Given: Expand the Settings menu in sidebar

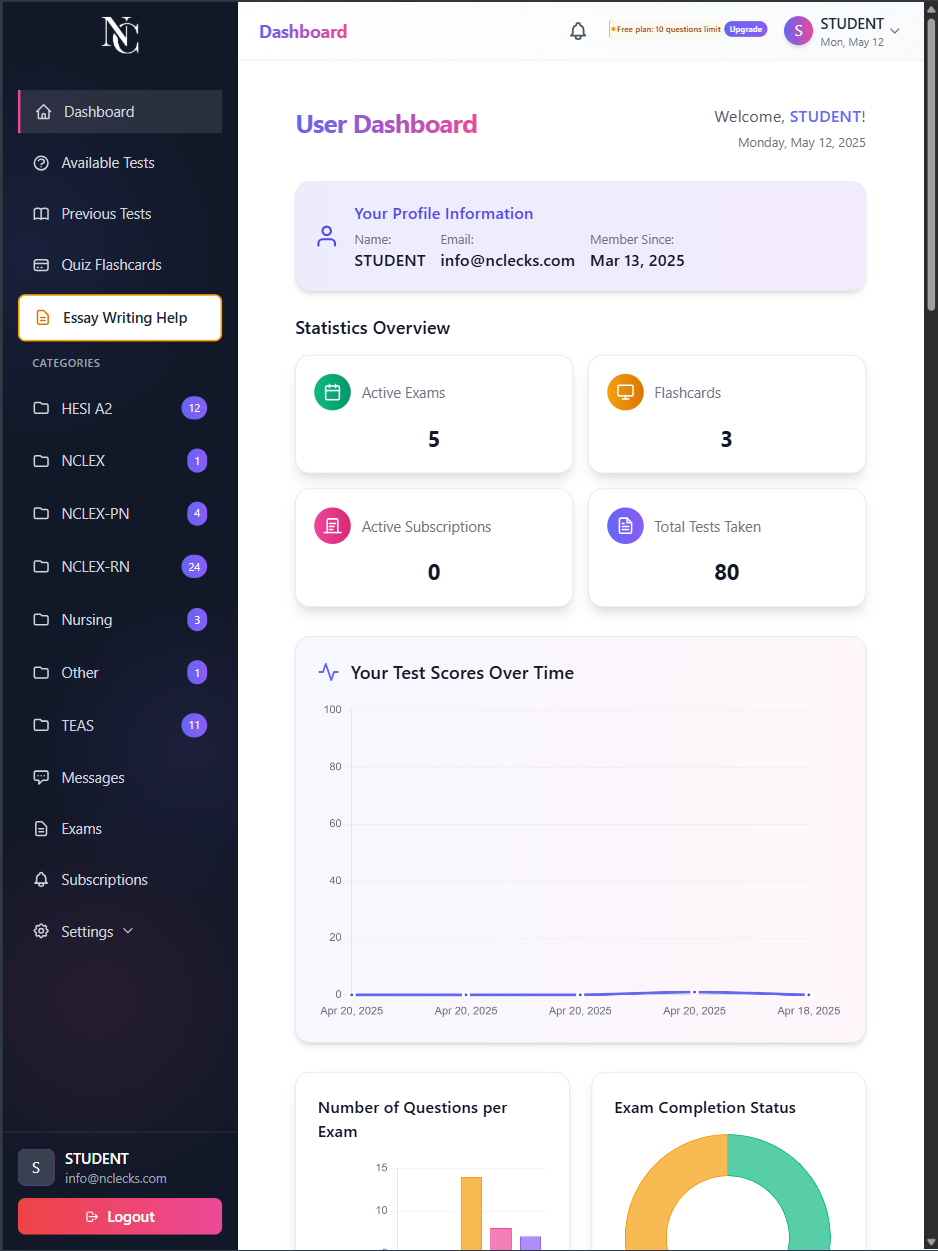Looking at the screenshot, I should 87,931.
